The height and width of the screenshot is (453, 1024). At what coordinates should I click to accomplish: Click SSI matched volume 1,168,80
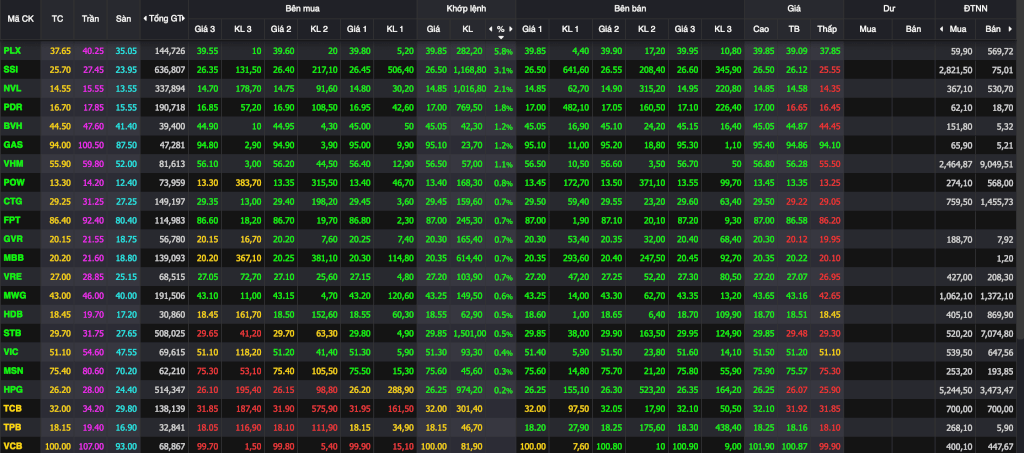(470, 69)
